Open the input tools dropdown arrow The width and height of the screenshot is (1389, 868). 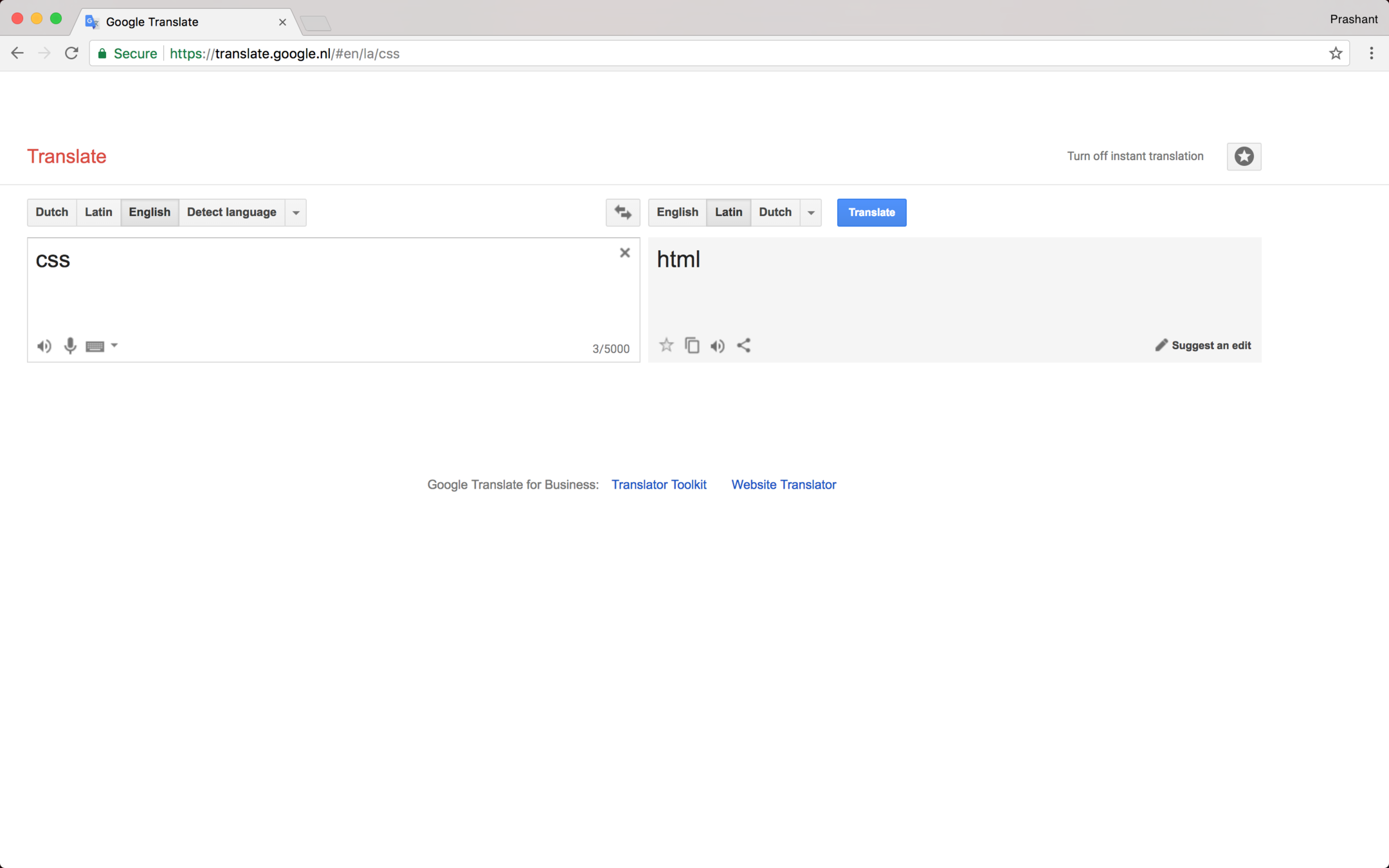pos(114,345)
